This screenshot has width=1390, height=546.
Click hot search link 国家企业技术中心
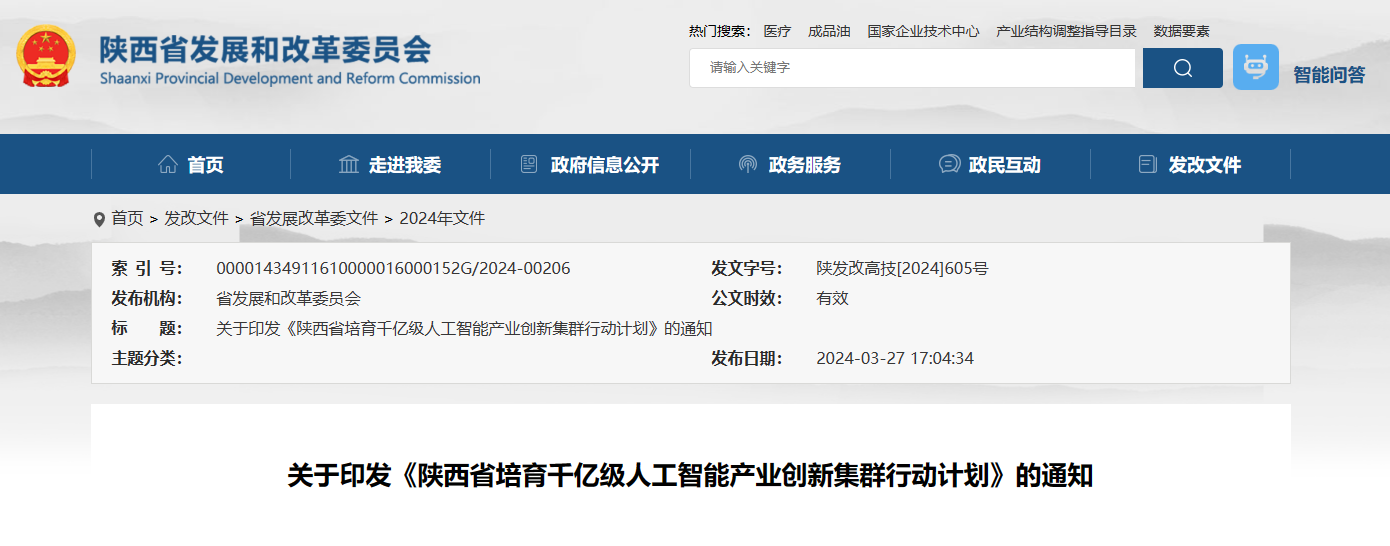point(923,31)
